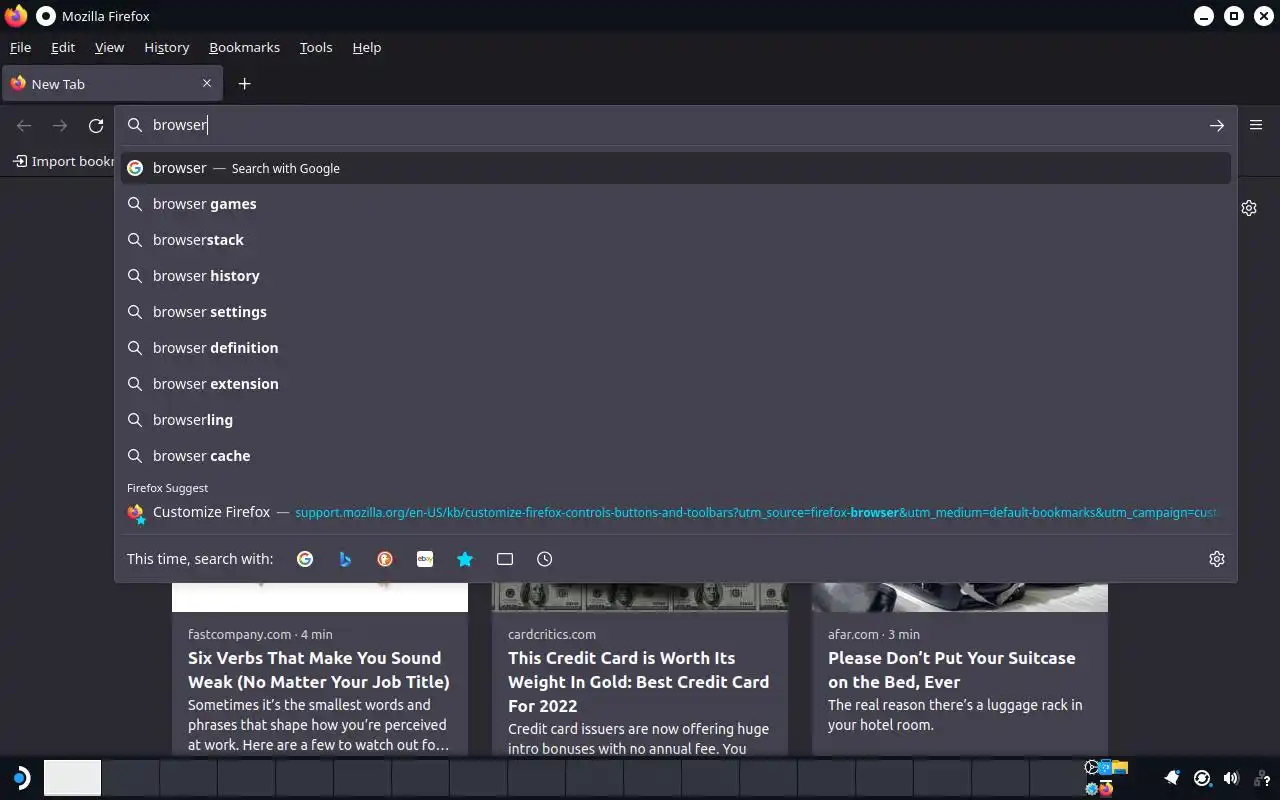Viewport: 1280px width, 800px height.
Task: Open network status icon in the system tray
Action: coord(1262,779)
